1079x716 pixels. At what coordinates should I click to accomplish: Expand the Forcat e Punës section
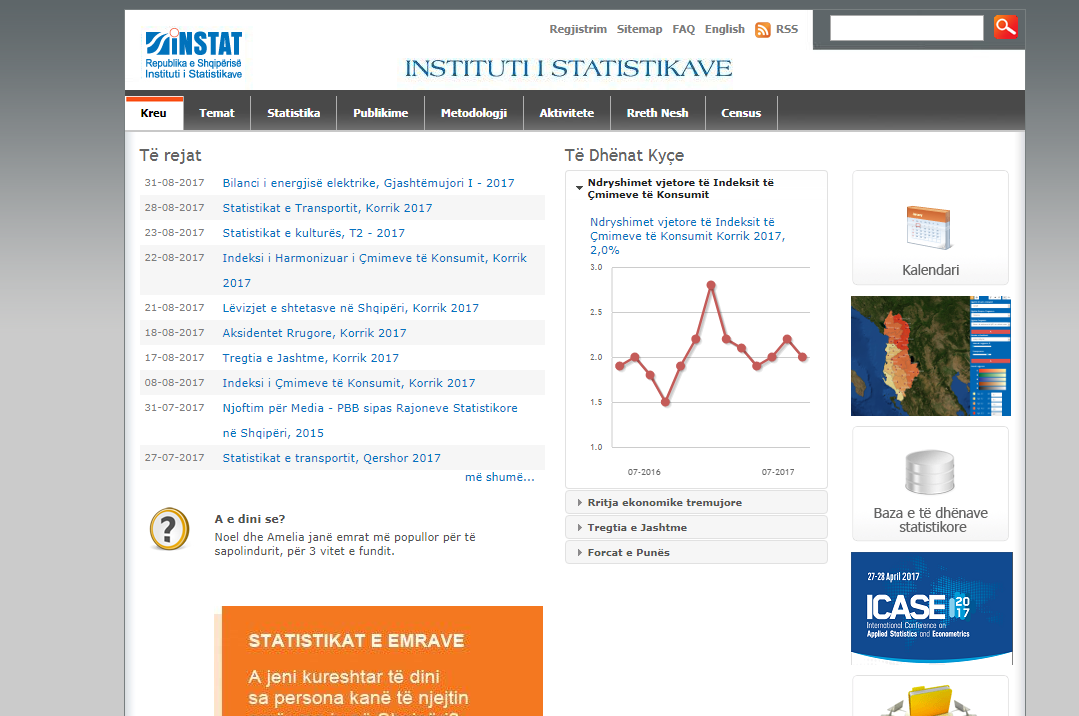click(696, 552)
